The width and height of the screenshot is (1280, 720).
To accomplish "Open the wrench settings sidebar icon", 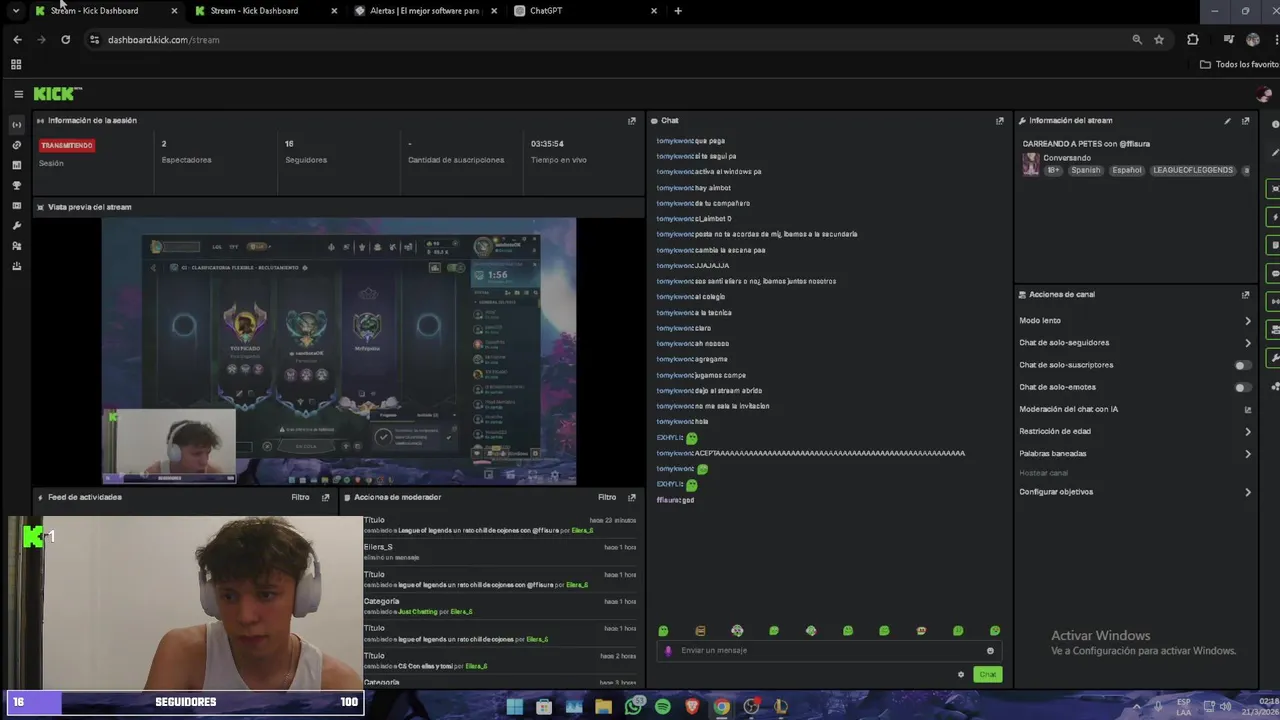I will pyautogui.click(x=16, y=226).
